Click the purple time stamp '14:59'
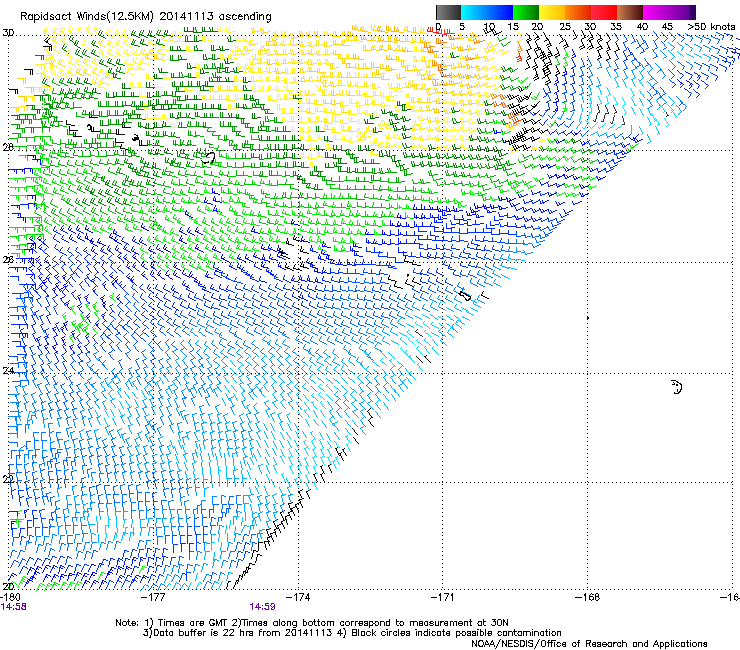This screenshot has height=650, width=740. (x=262, y=607)
